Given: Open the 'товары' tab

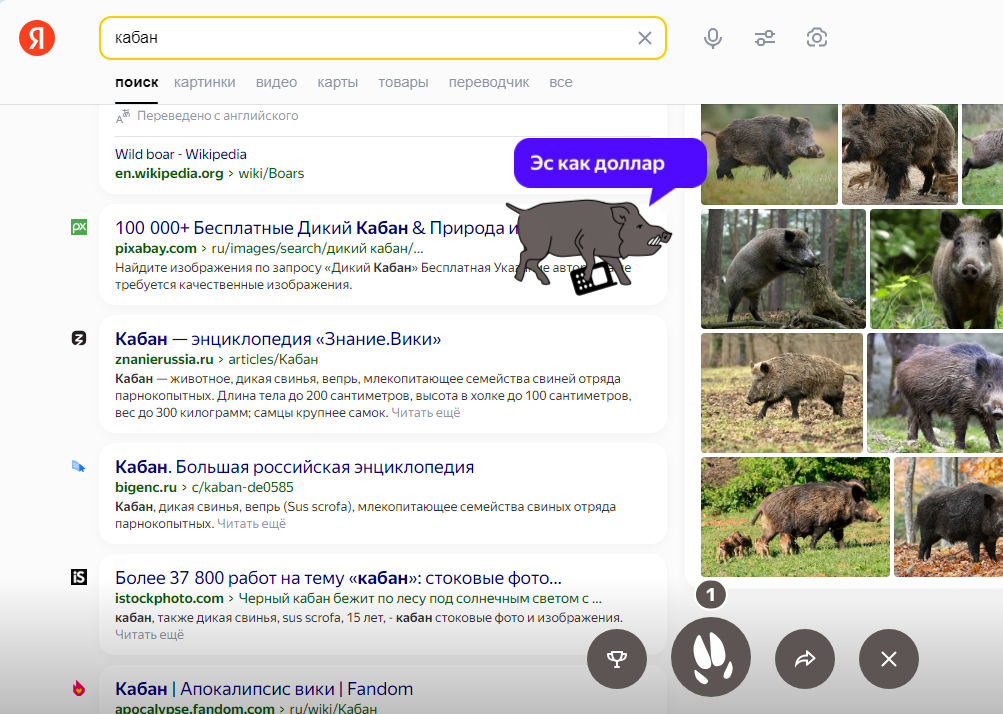Looking at the screenshot, I should (x=403, y=82).
